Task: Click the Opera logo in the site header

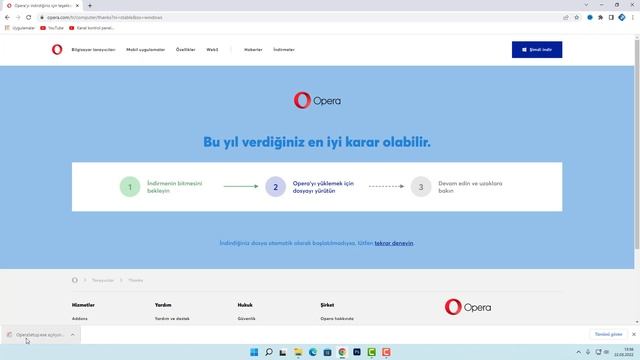Action: (57, 49)
